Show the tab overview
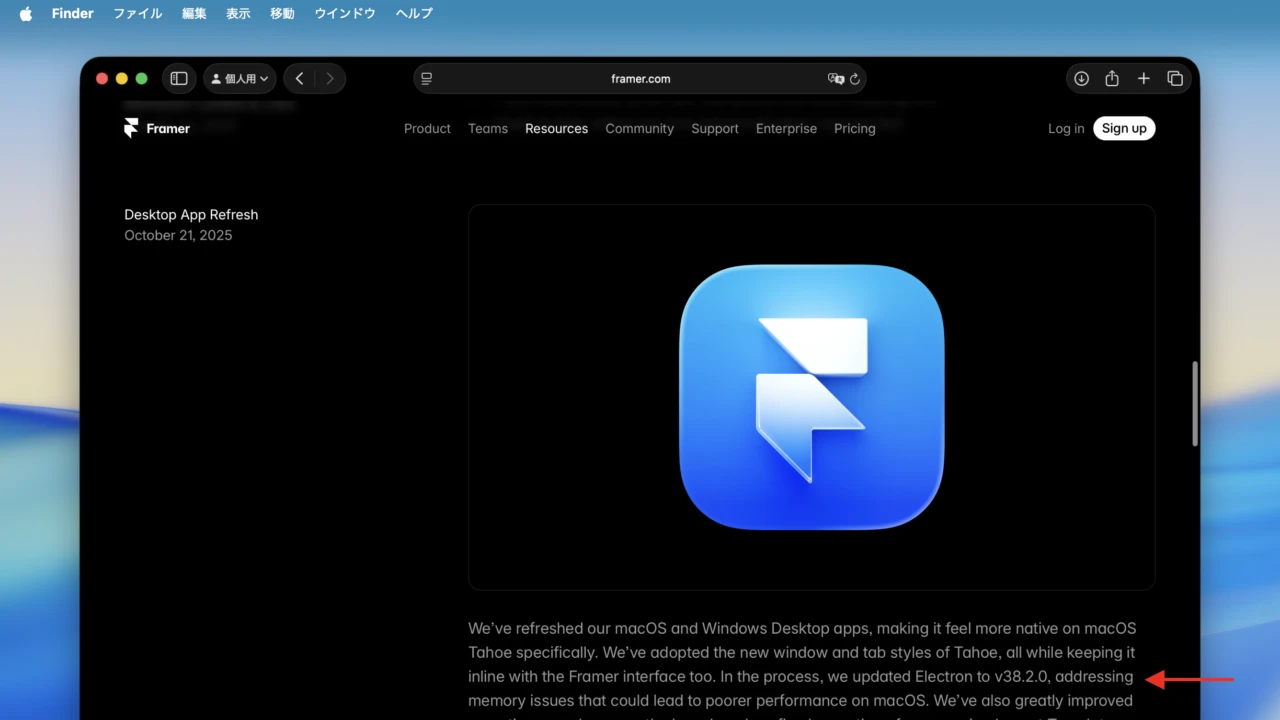 (x=1175, y=78)
